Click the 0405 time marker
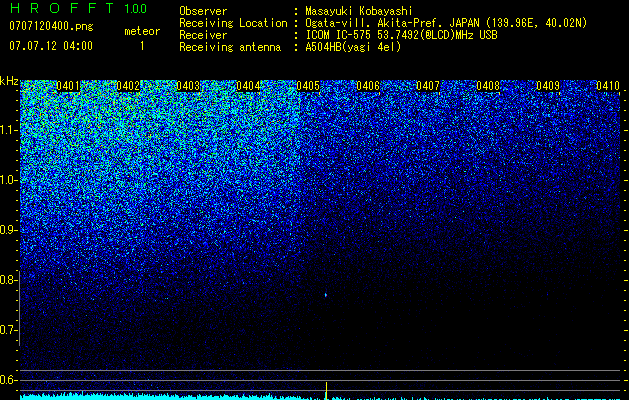629x400 pixels. 308,86
